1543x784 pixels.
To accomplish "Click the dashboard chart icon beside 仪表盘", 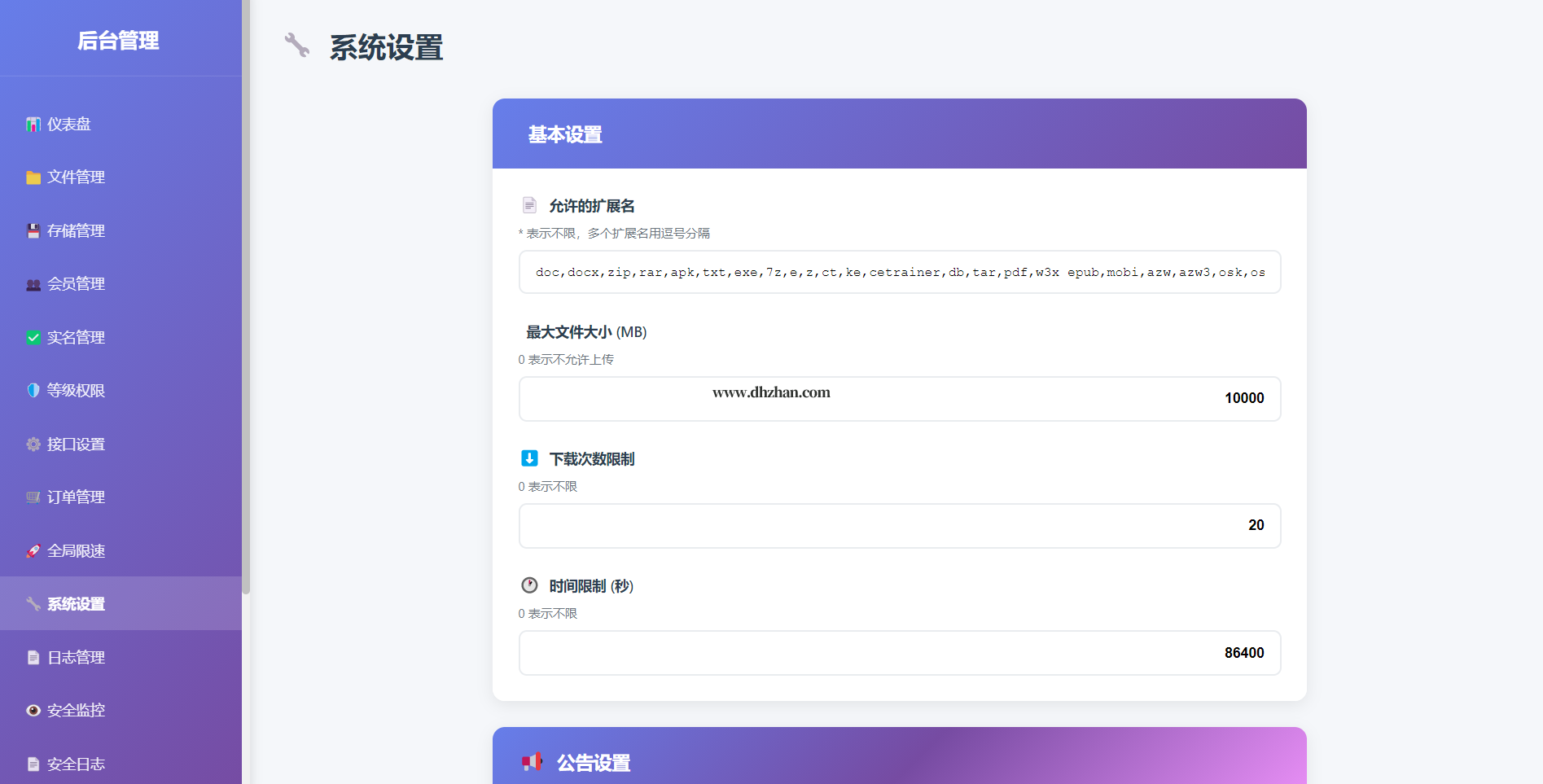I will pos(33,125).
